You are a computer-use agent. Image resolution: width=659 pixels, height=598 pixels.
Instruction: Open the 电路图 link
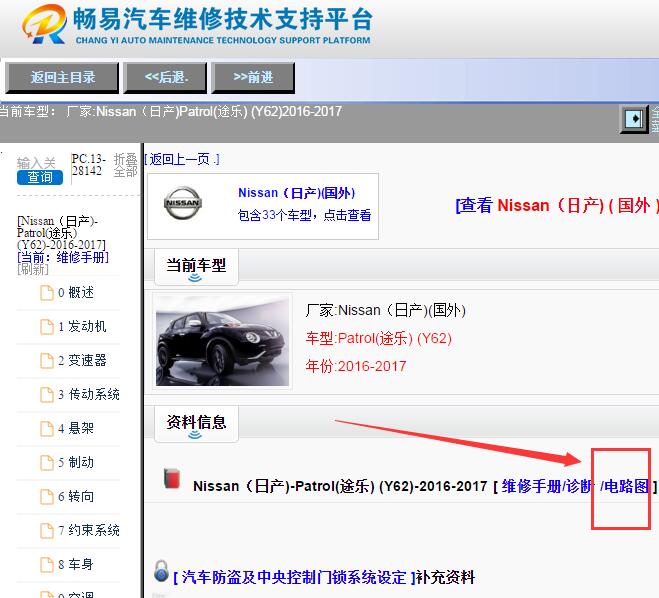(x=627, y=486)
